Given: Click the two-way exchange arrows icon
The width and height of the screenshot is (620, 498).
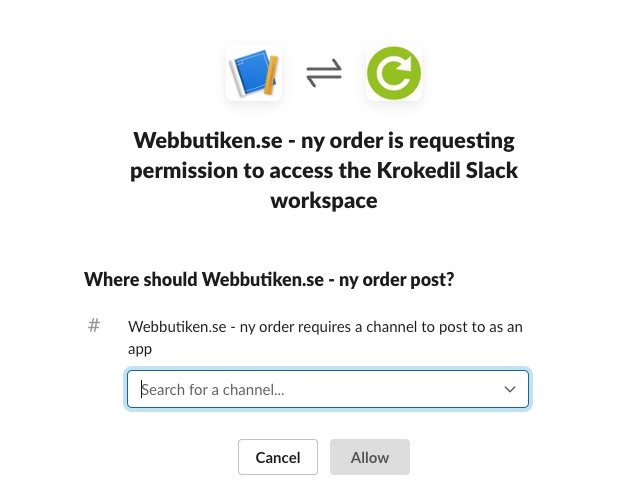Looking at the screenshot, I should [324, 72].
